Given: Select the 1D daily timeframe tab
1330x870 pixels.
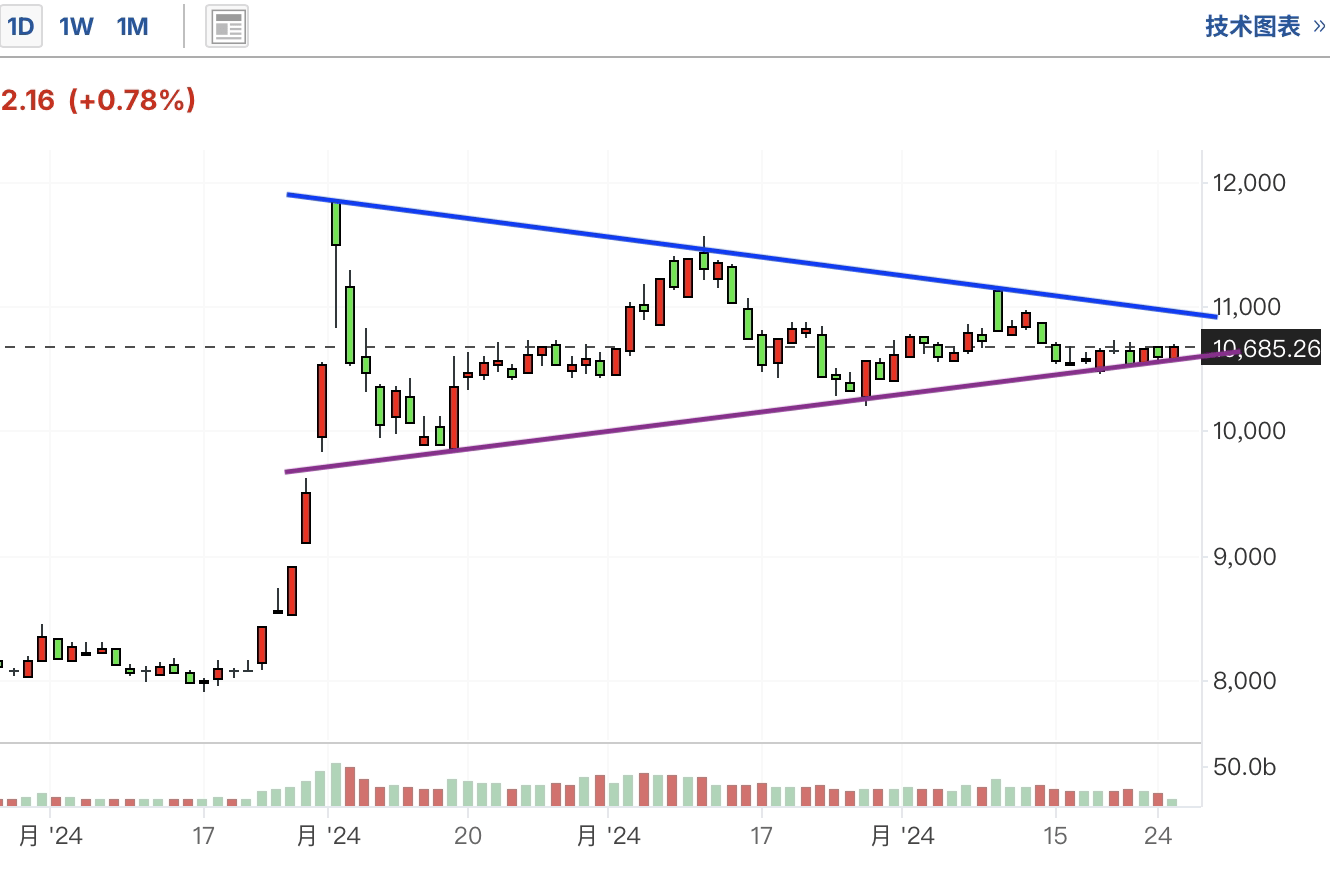Looking at the screenshot, I should pyautogui.click(x=20, y=27).
